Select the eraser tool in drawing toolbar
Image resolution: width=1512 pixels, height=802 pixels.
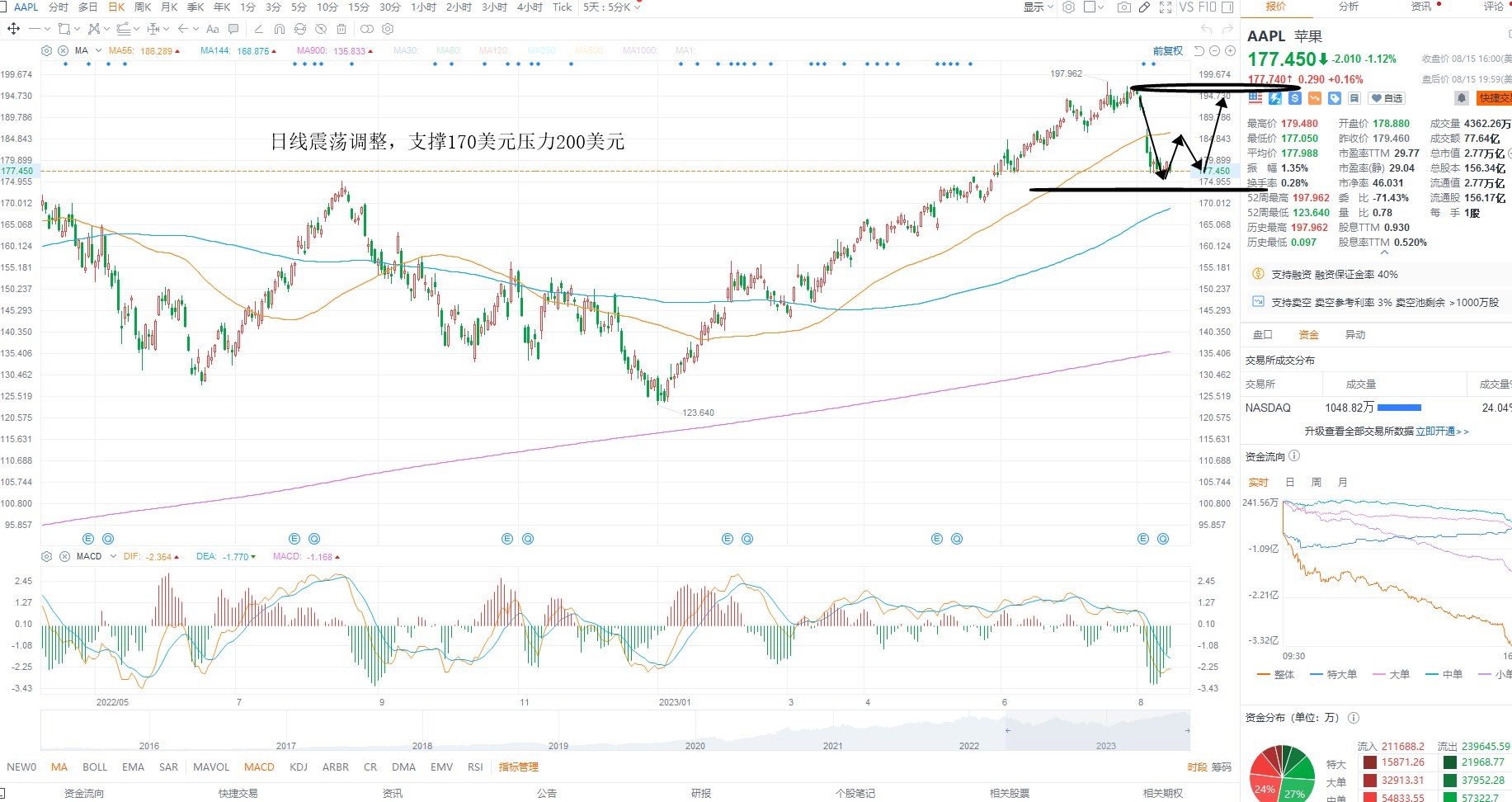(258, 29)
